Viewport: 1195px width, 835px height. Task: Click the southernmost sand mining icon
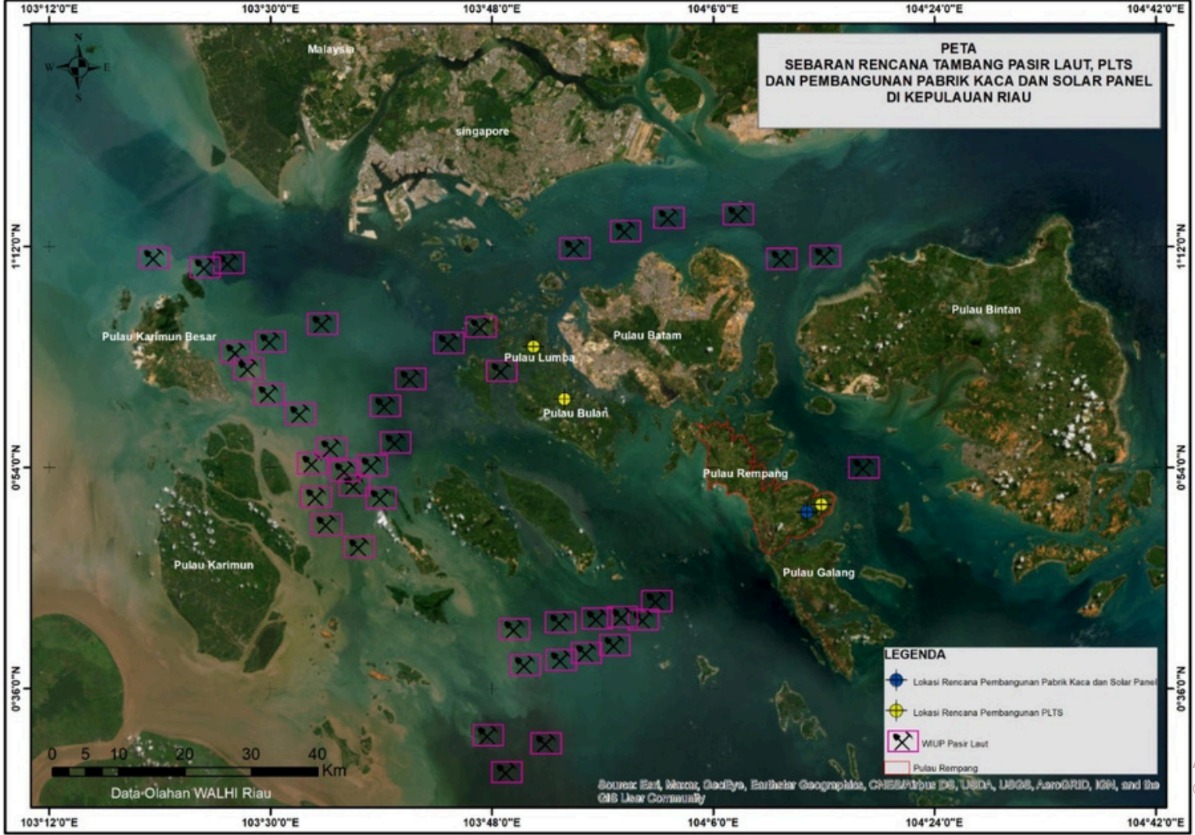pos(506,772)
